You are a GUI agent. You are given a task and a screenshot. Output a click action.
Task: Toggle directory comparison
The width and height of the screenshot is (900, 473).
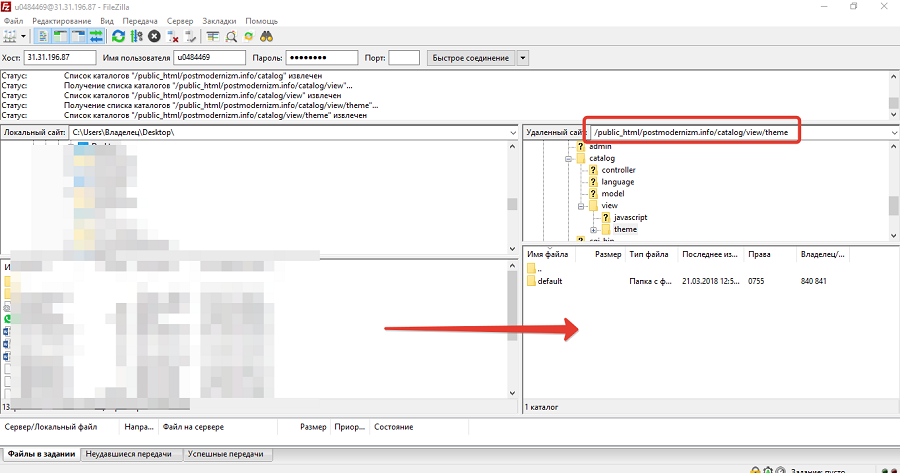pyautogui.click(x=231, y=37)
